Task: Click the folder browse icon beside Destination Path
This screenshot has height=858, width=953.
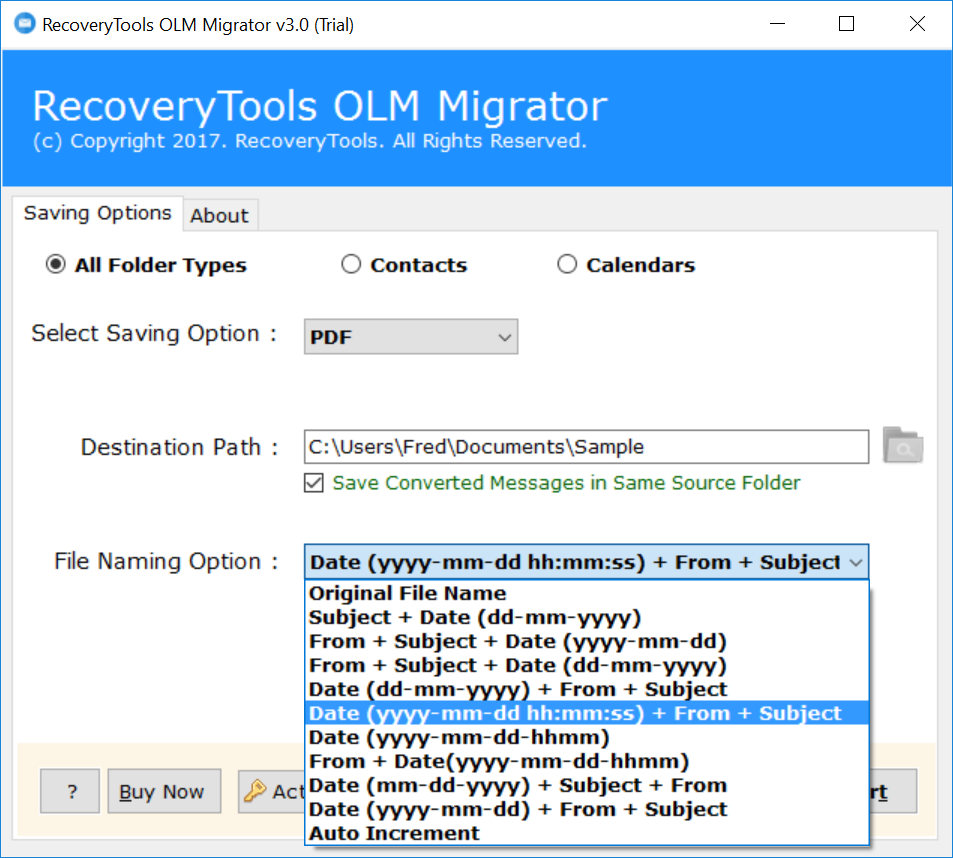Action: (x=903, y=446)
